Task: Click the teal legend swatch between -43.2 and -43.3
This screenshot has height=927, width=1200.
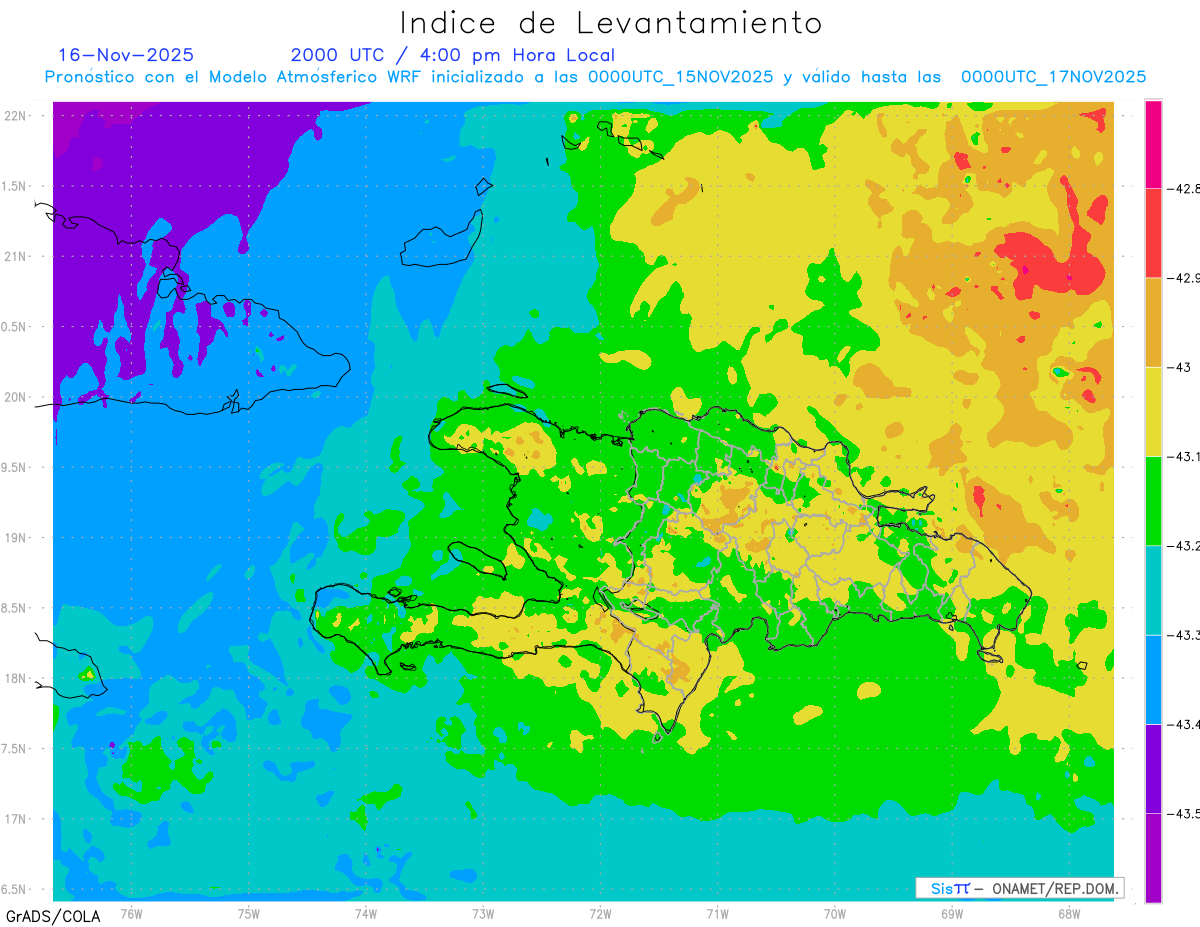Action: tap(1153, 590)
